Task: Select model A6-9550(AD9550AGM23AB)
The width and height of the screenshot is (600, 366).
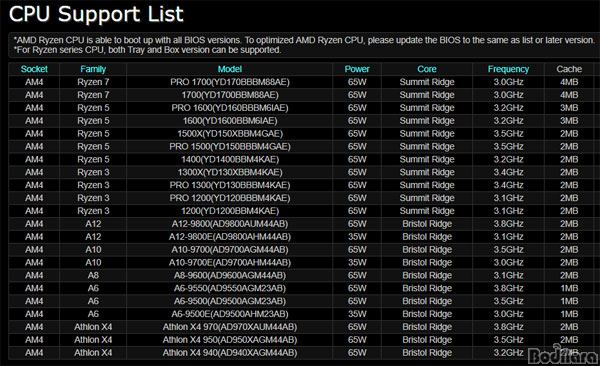Action: pos(230,288)
